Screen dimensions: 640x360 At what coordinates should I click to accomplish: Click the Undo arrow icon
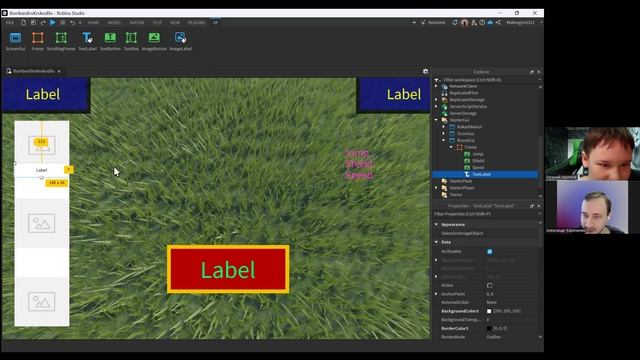pos(72,22)
